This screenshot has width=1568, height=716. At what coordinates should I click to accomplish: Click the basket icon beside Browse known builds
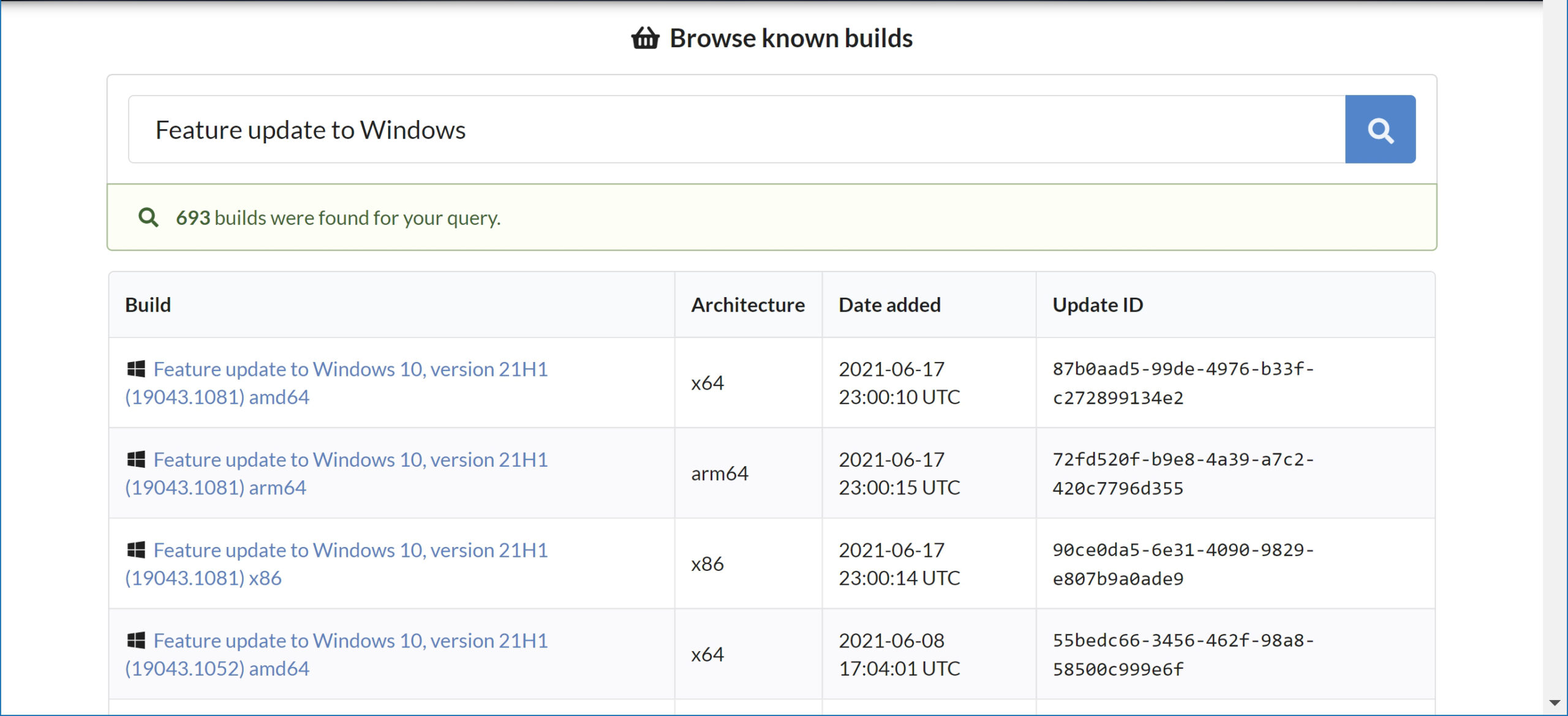[645, 38]
